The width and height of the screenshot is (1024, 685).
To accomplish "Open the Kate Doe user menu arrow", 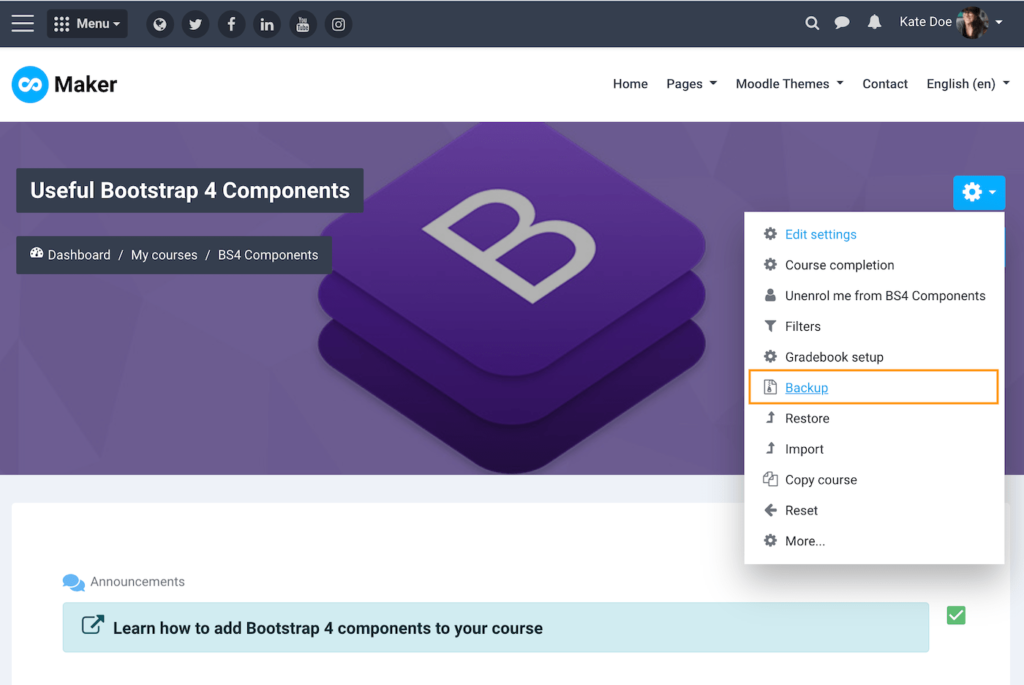I will [999, 22].
